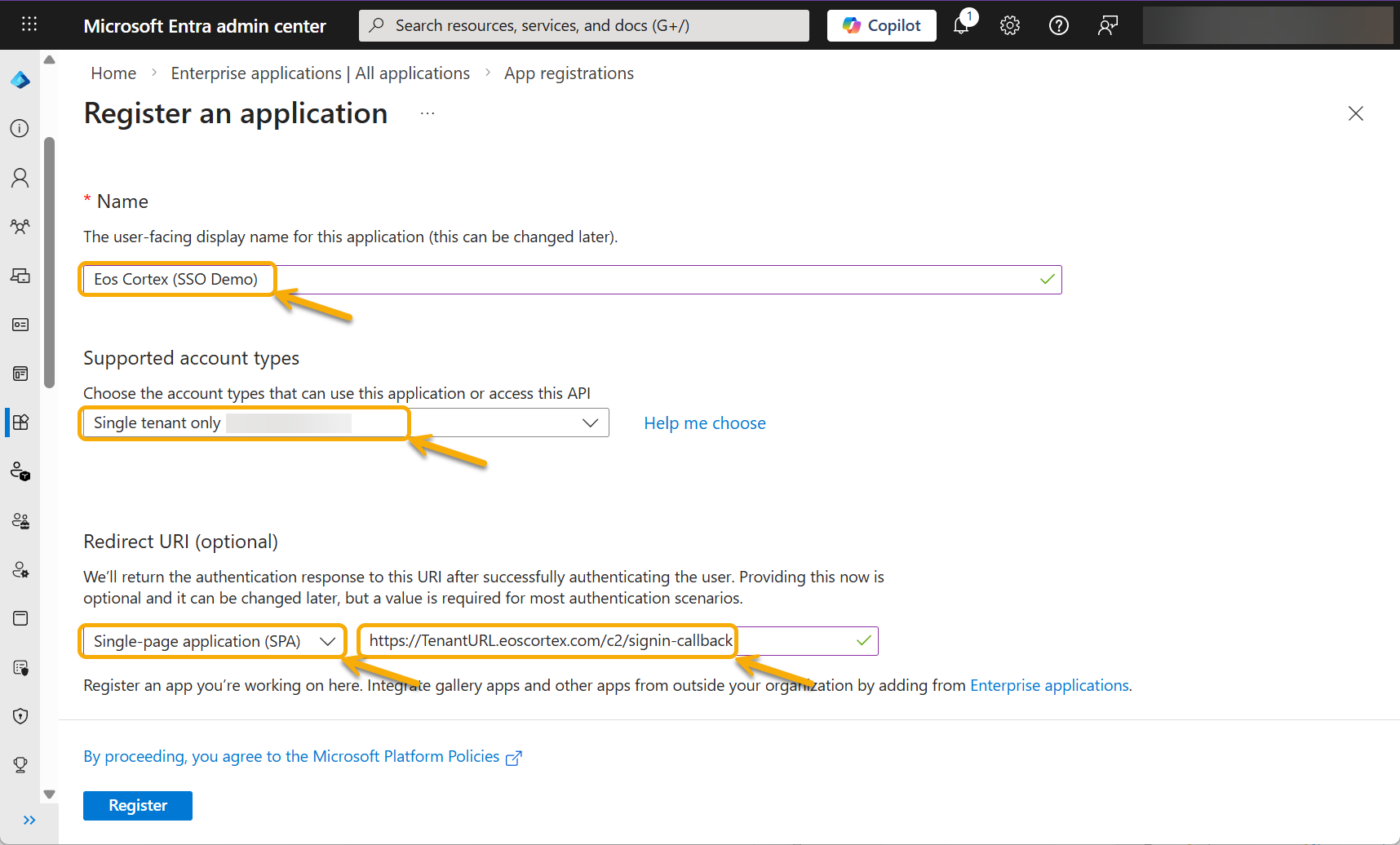Click the Register button

pyautogui.click(x=138, y=806)
